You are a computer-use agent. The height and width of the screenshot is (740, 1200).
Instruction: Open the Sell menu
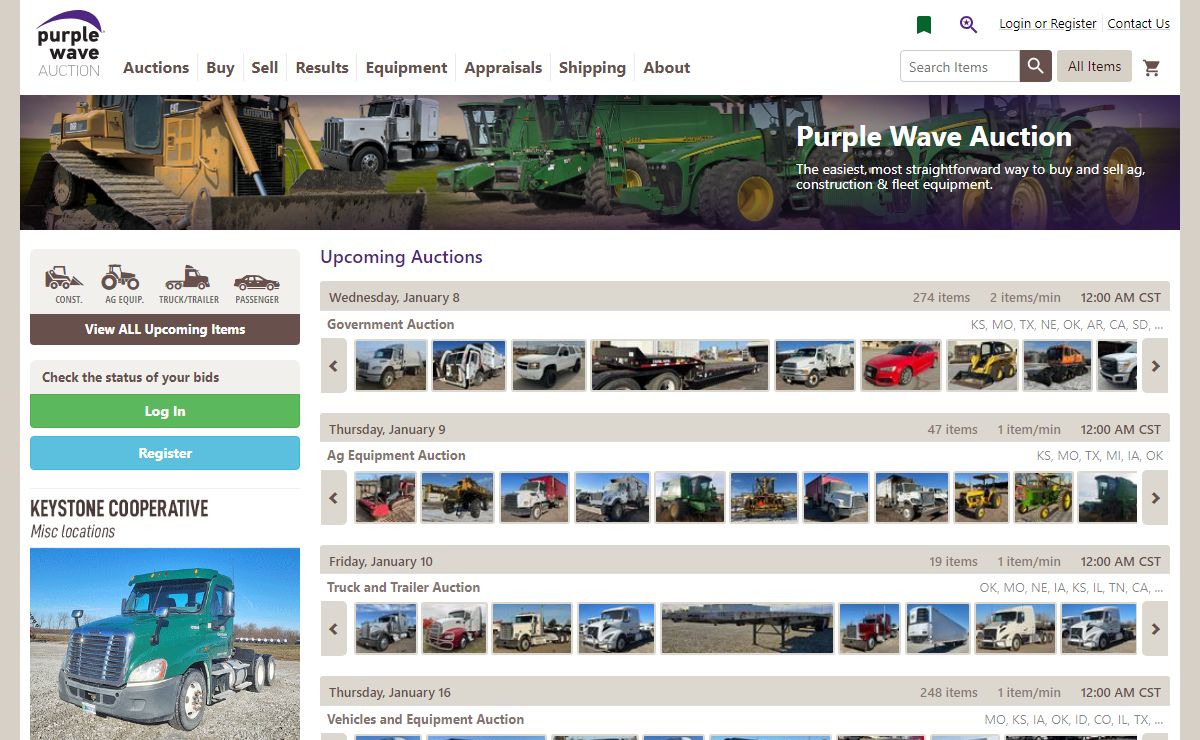coord(265,68)
